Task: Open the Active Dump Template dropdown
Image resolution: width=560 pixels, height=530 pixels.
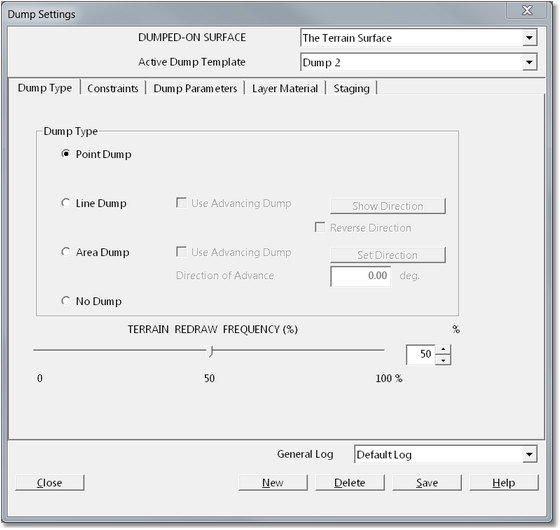Action: pos(529,62)
